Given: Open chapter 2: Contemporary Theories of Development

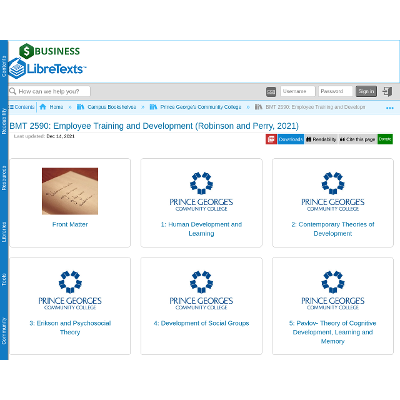Looking at the screenshot, I should [333, 229].
